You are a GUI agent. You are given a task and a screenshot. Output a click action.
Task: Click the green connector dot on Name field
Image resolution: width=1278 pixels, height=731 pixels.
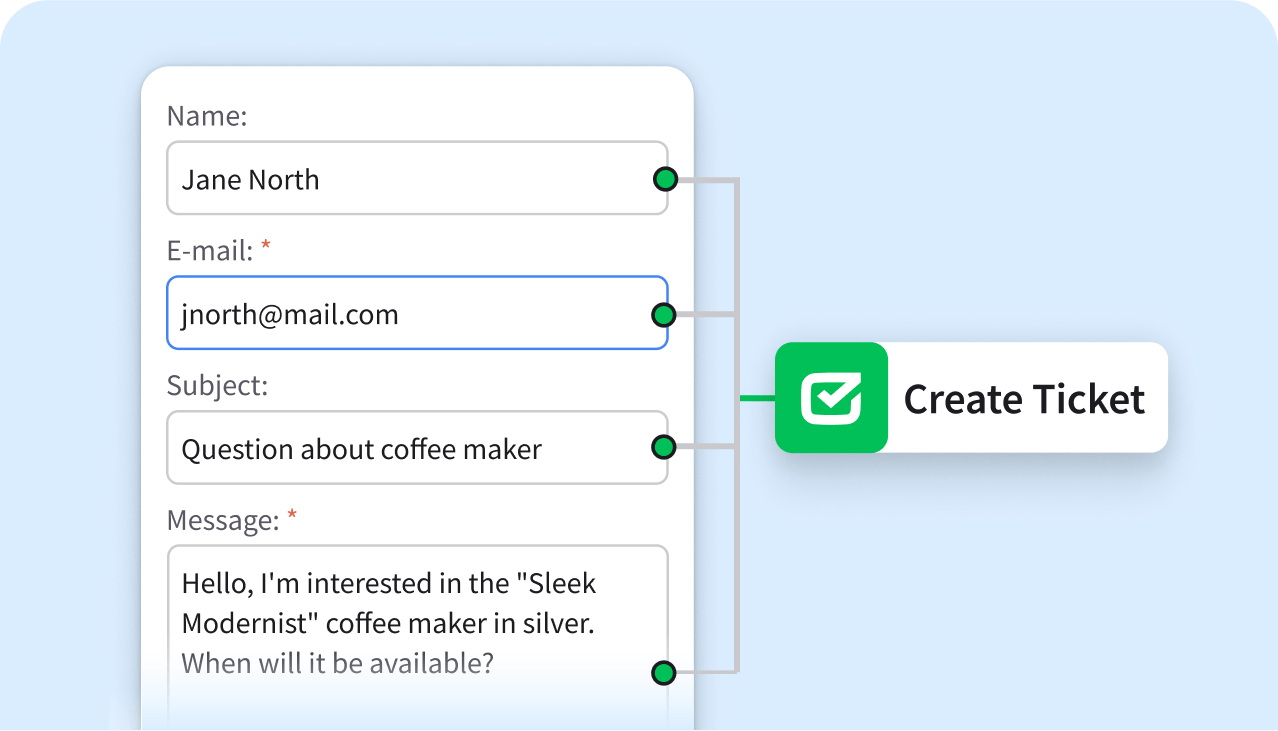665,180
